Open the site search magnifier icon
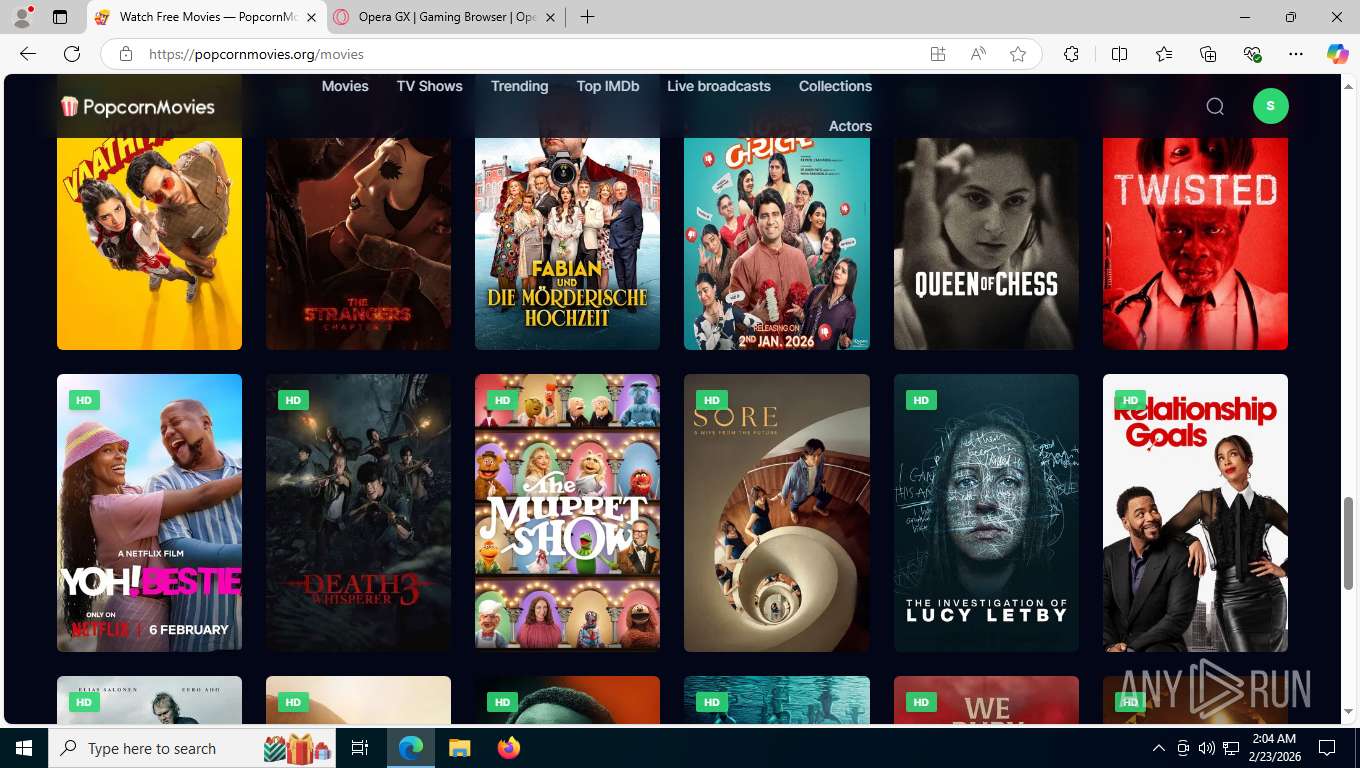 (x=1215, y=106)
